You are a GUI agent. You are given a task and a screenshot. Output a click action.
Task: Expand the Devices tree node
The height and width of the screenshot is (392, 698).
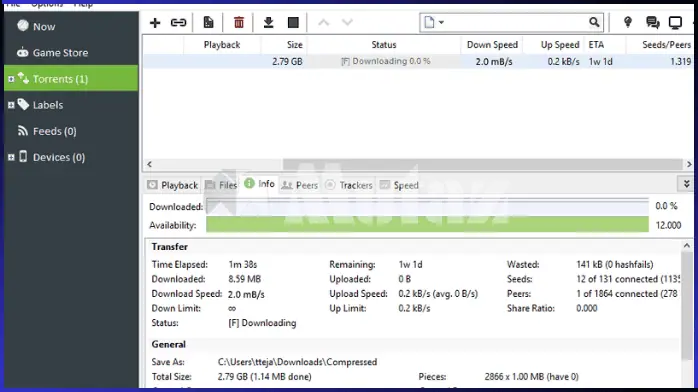point(11,157)
